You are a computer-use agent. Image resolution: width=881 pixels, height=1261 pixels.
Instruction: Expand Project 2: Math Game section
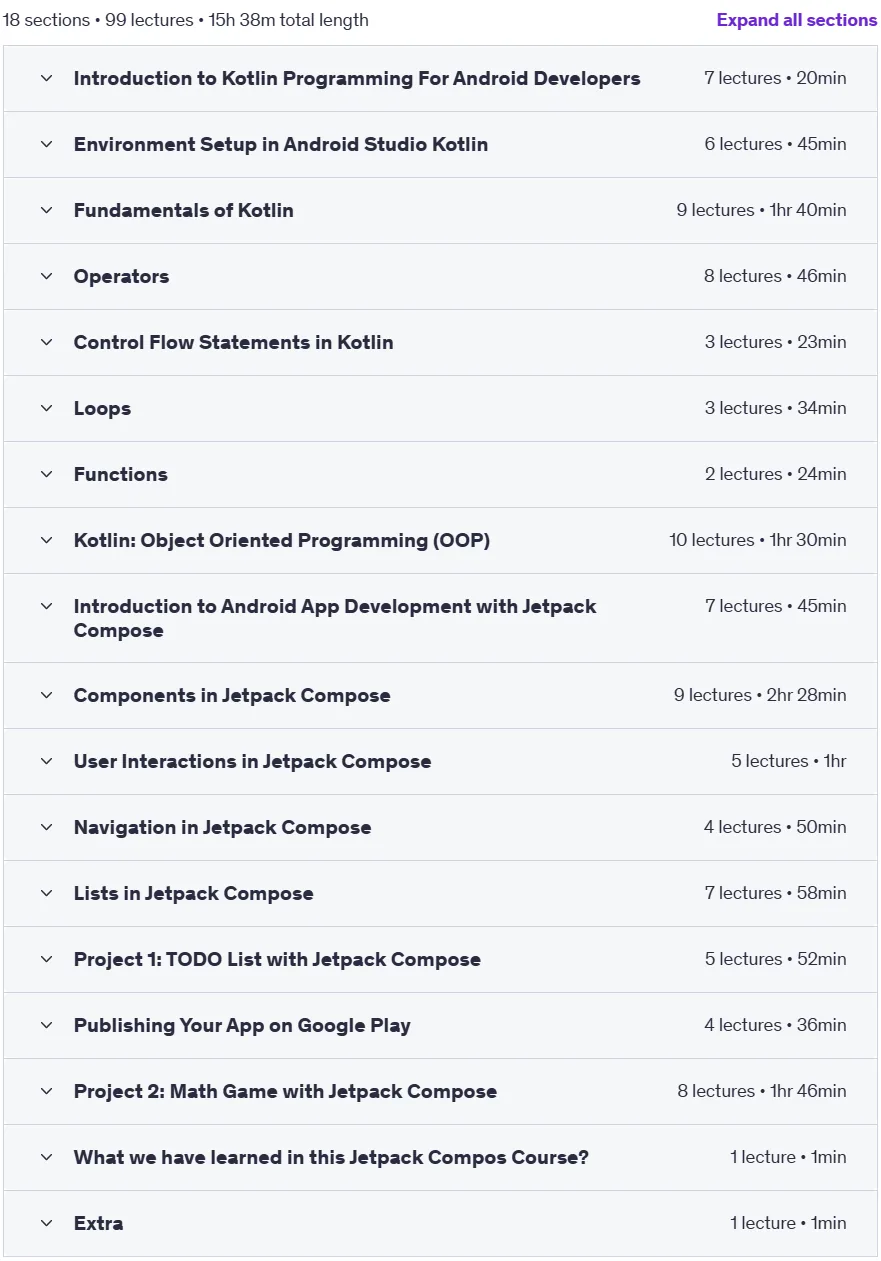[440, 1091]
